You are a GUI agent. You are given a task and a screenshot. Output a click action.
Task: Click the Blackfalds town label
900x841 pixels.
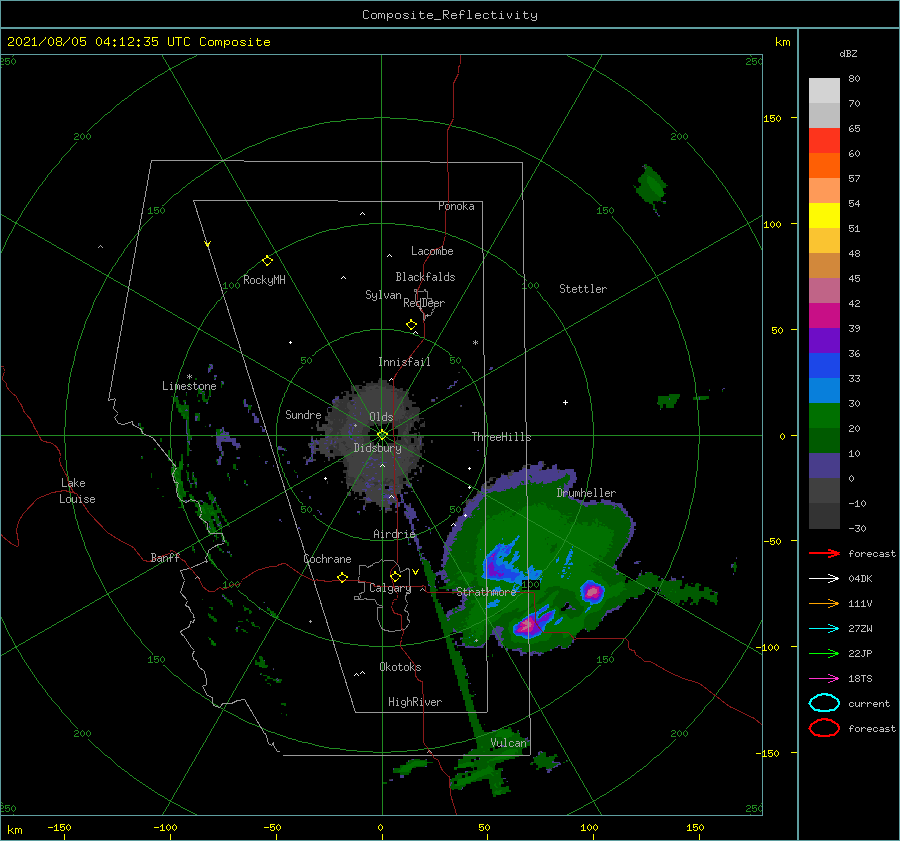pos(425,277)
